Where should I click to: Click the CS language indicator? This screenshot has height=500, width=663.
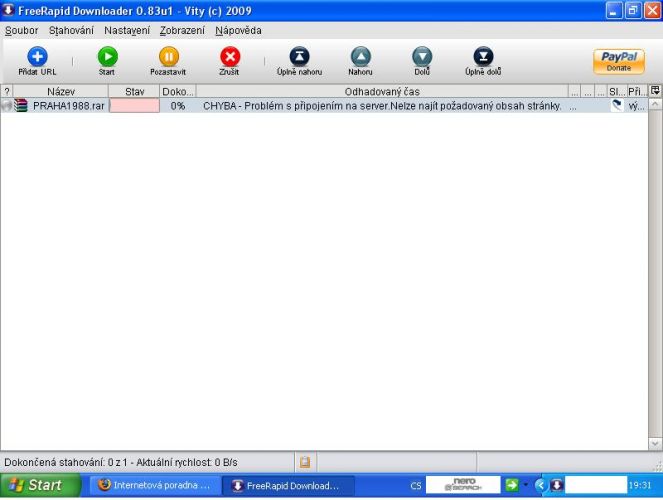416,486
